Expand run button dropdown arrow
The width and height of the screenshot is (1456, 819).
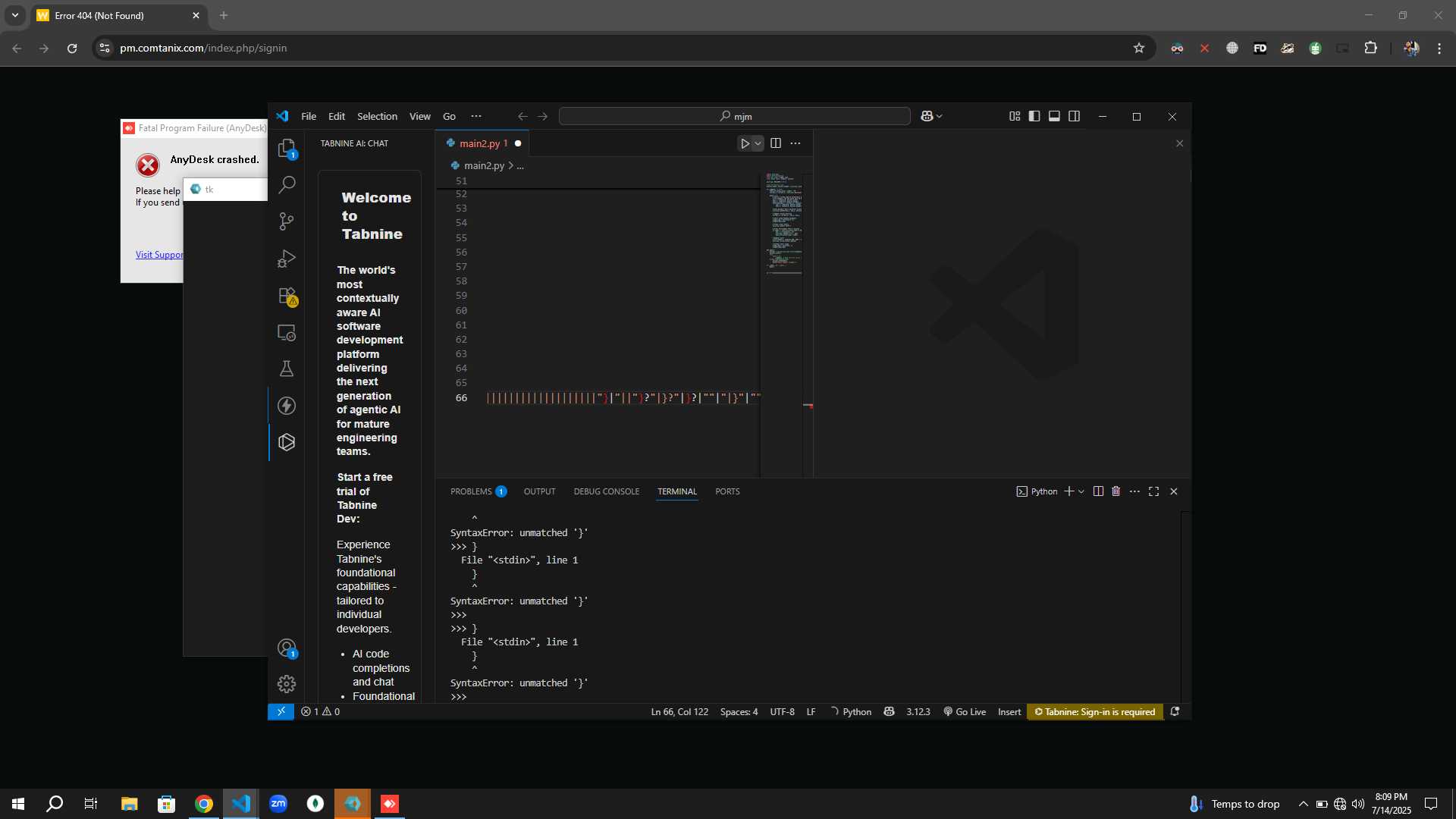coord(758,143)
